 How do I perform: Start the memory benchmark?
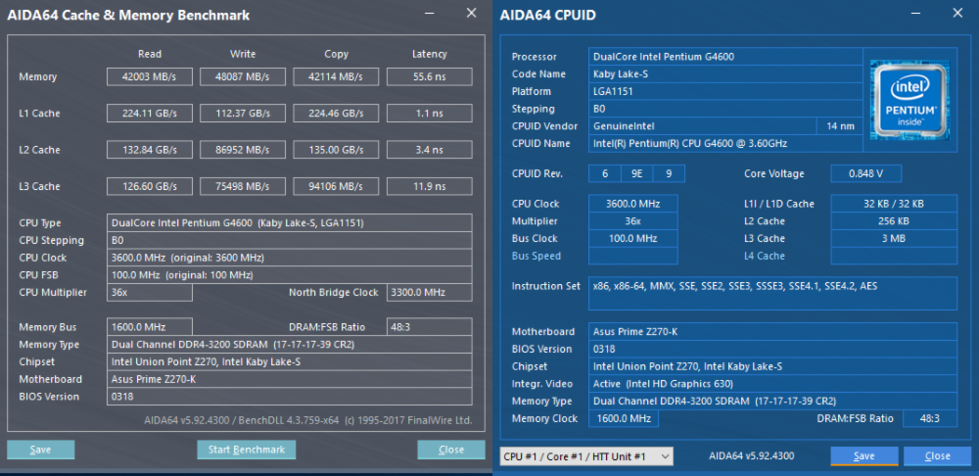click(x=246, y=450)
